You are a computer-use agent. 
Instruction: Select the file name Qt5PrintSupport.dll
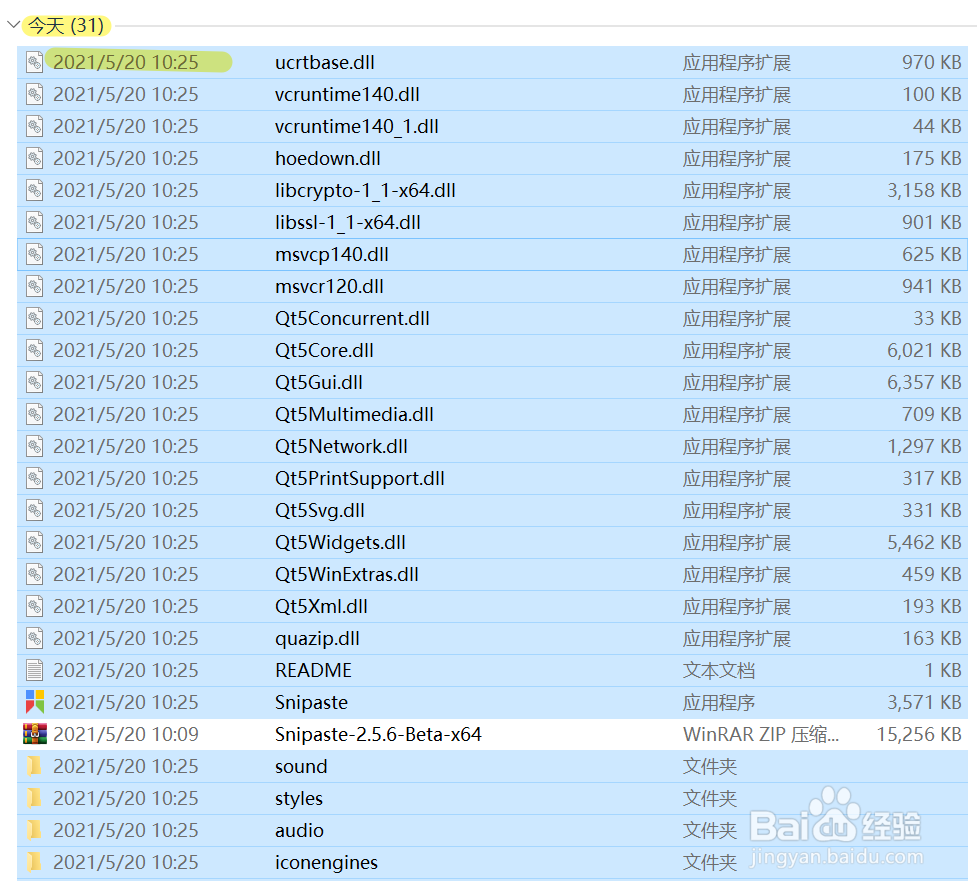tap(360, 478)
